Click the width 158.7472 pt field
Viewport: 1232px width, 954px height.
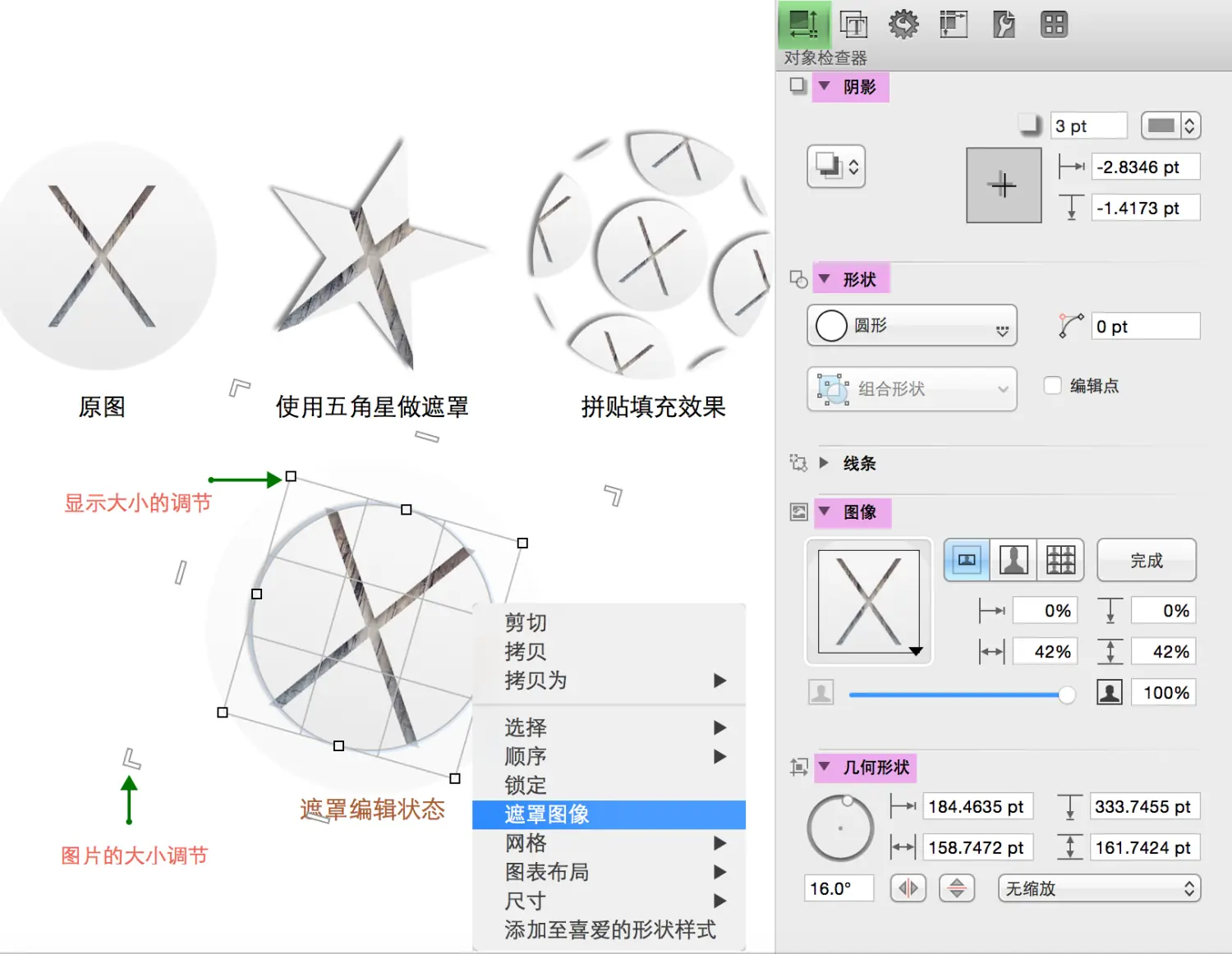click(978, 847)
